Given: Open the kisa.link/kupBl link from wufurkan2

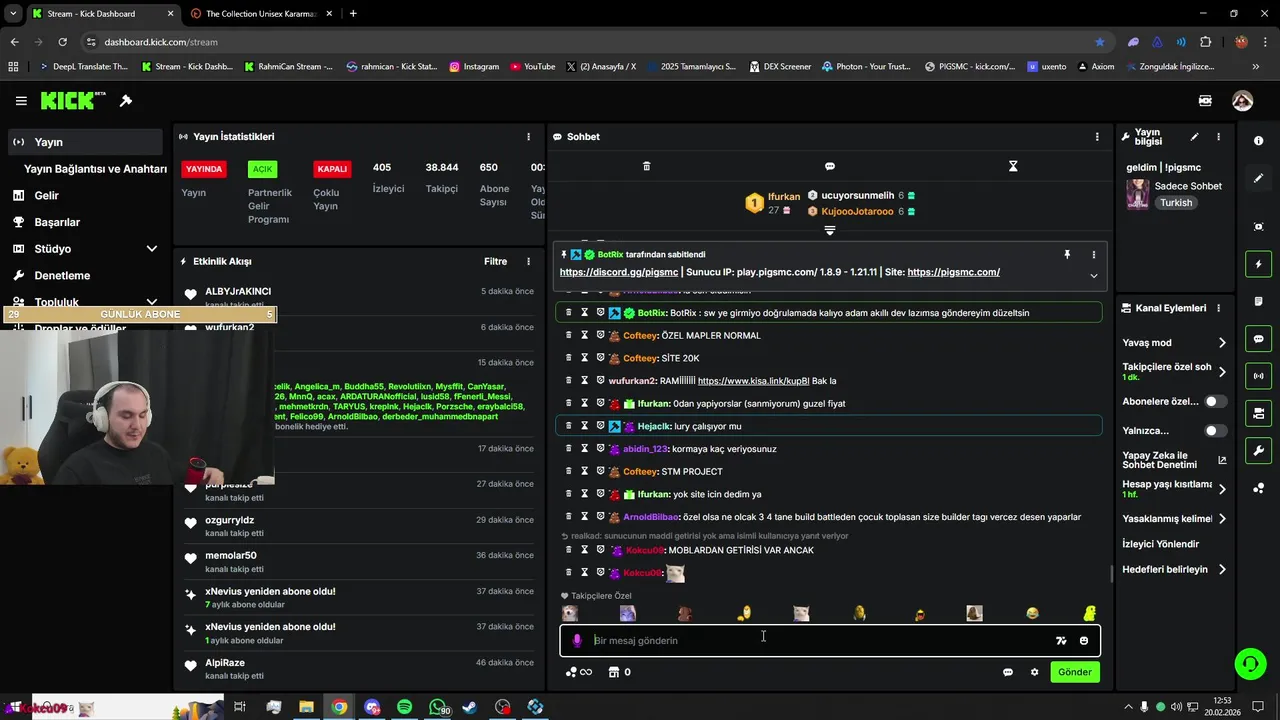Looking at the screenshot, I should tap(753, 381).
